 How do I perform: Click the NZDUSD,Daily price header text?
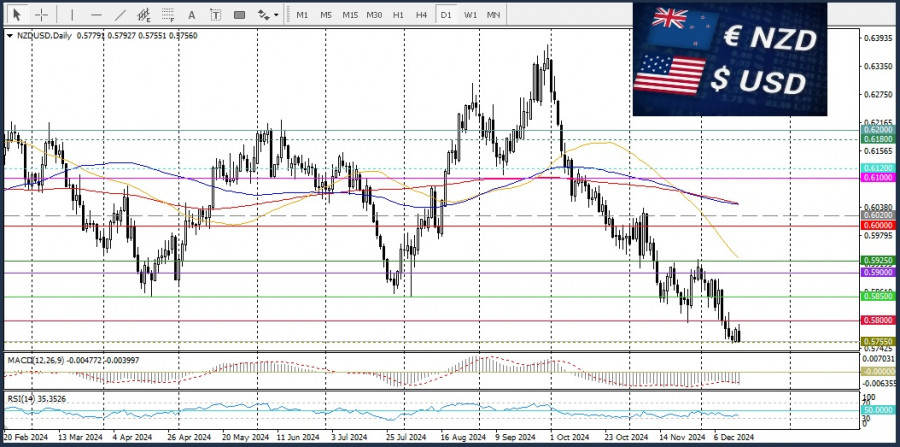[107, 36]
